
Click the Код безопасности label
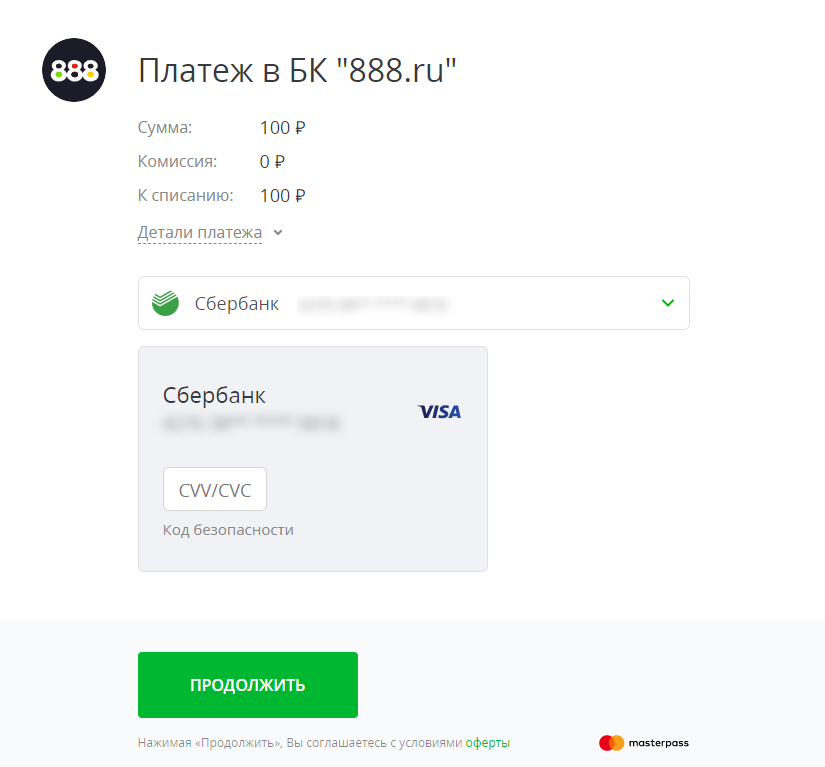tap(228, 530)
